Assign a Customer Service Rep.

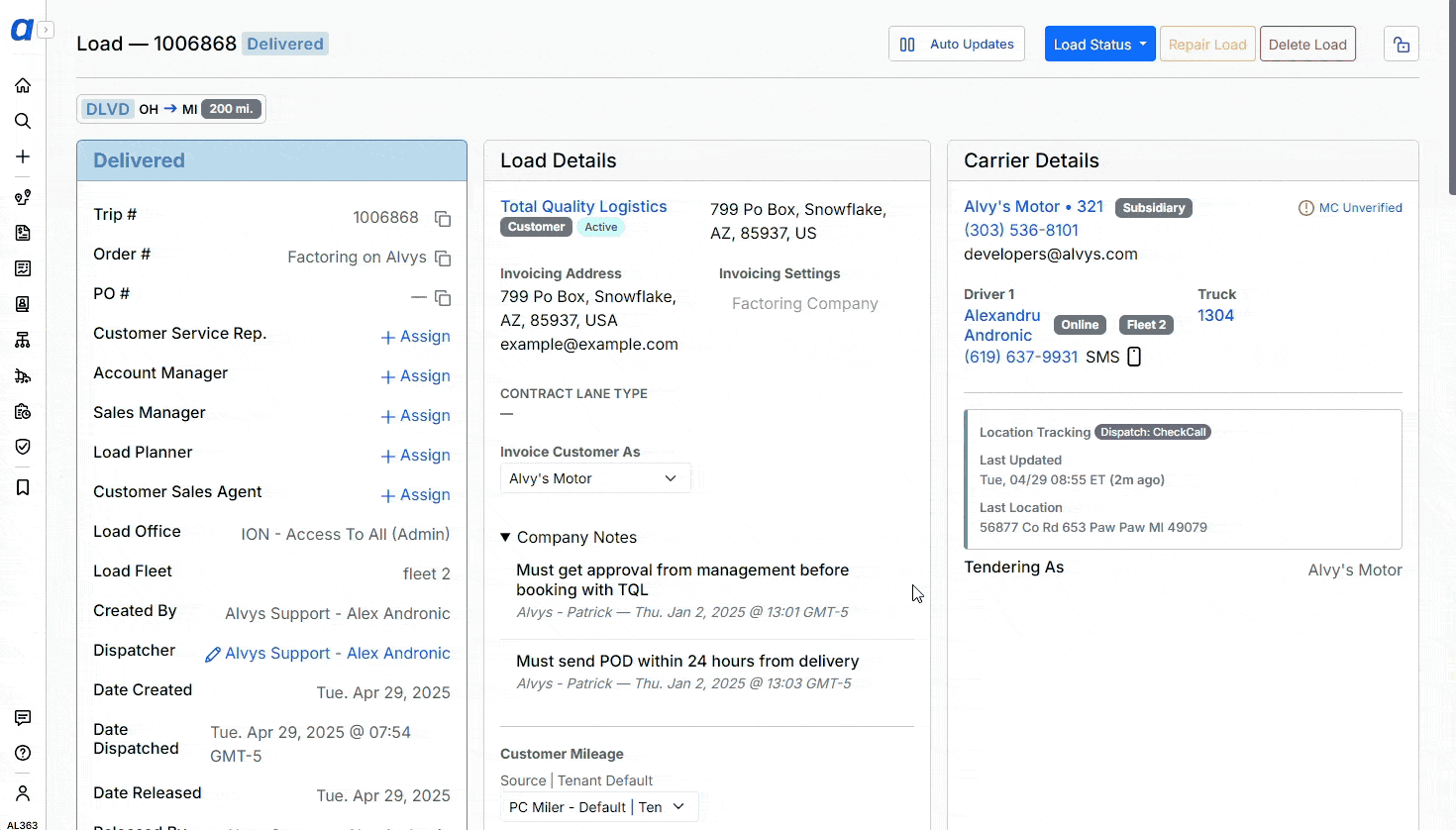pos(416,337)
